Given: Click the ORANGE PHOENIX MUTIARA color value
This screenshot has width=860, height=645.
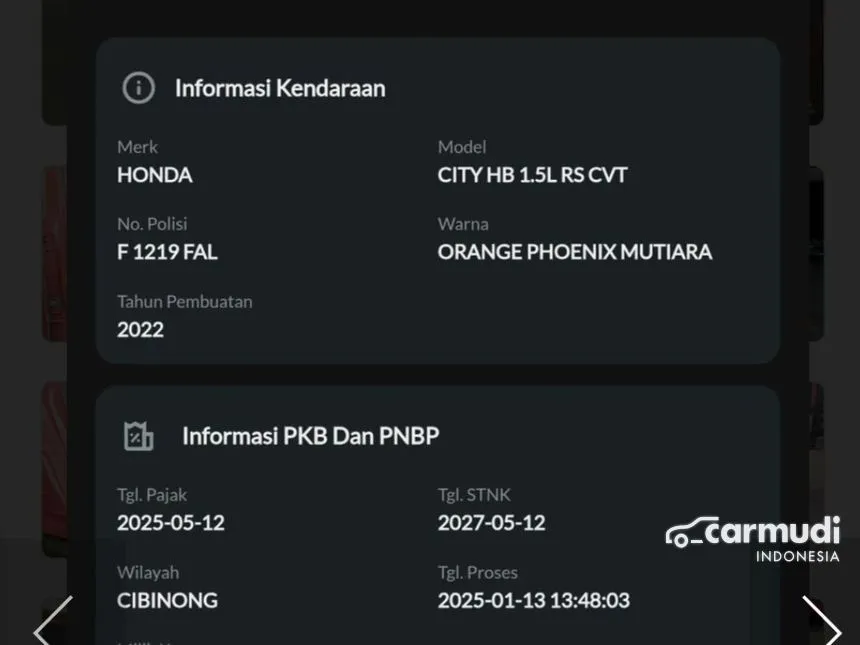Looking at the screenshot, I should click(x=574, y=252).
